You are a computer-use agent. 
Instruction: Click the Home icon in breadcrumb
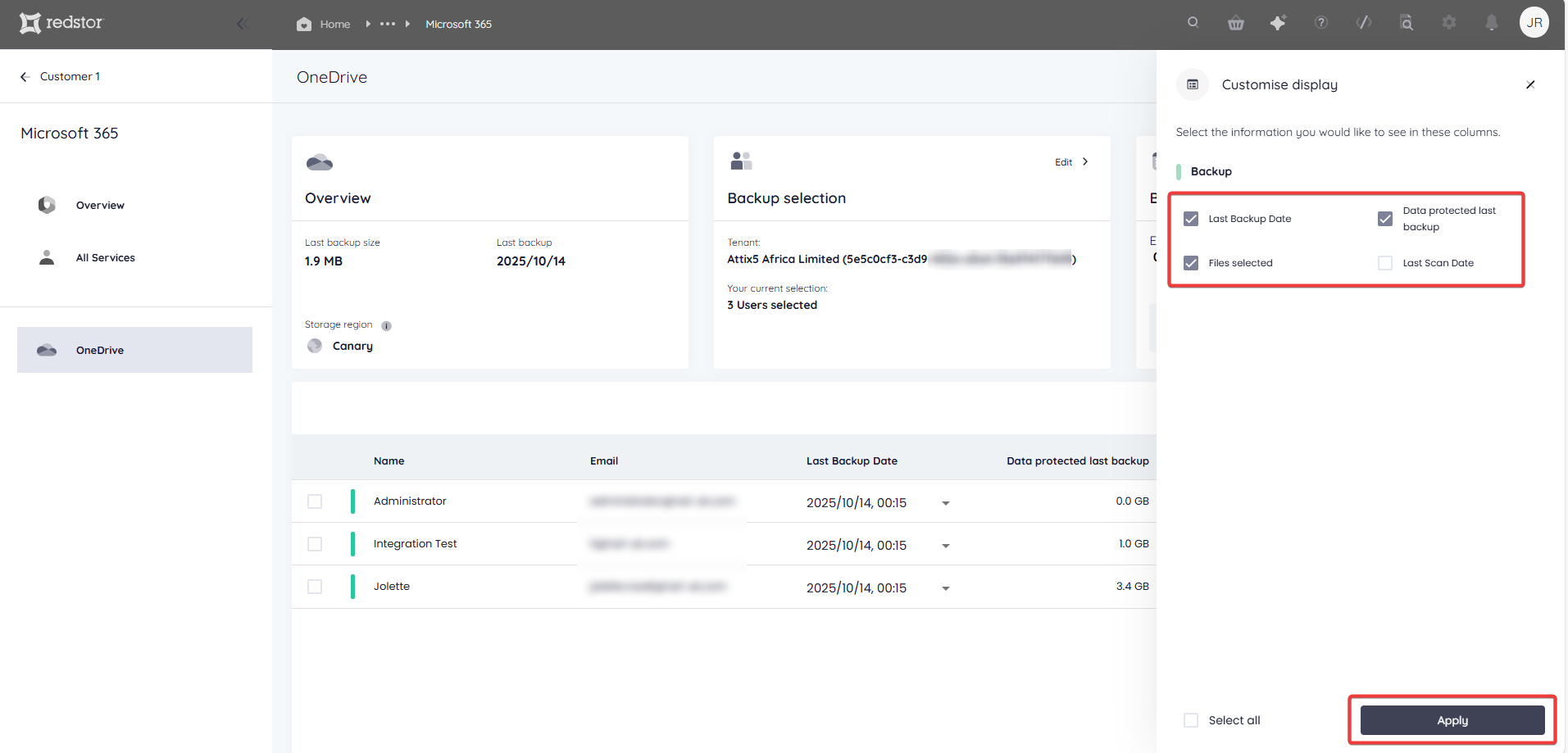304,24
